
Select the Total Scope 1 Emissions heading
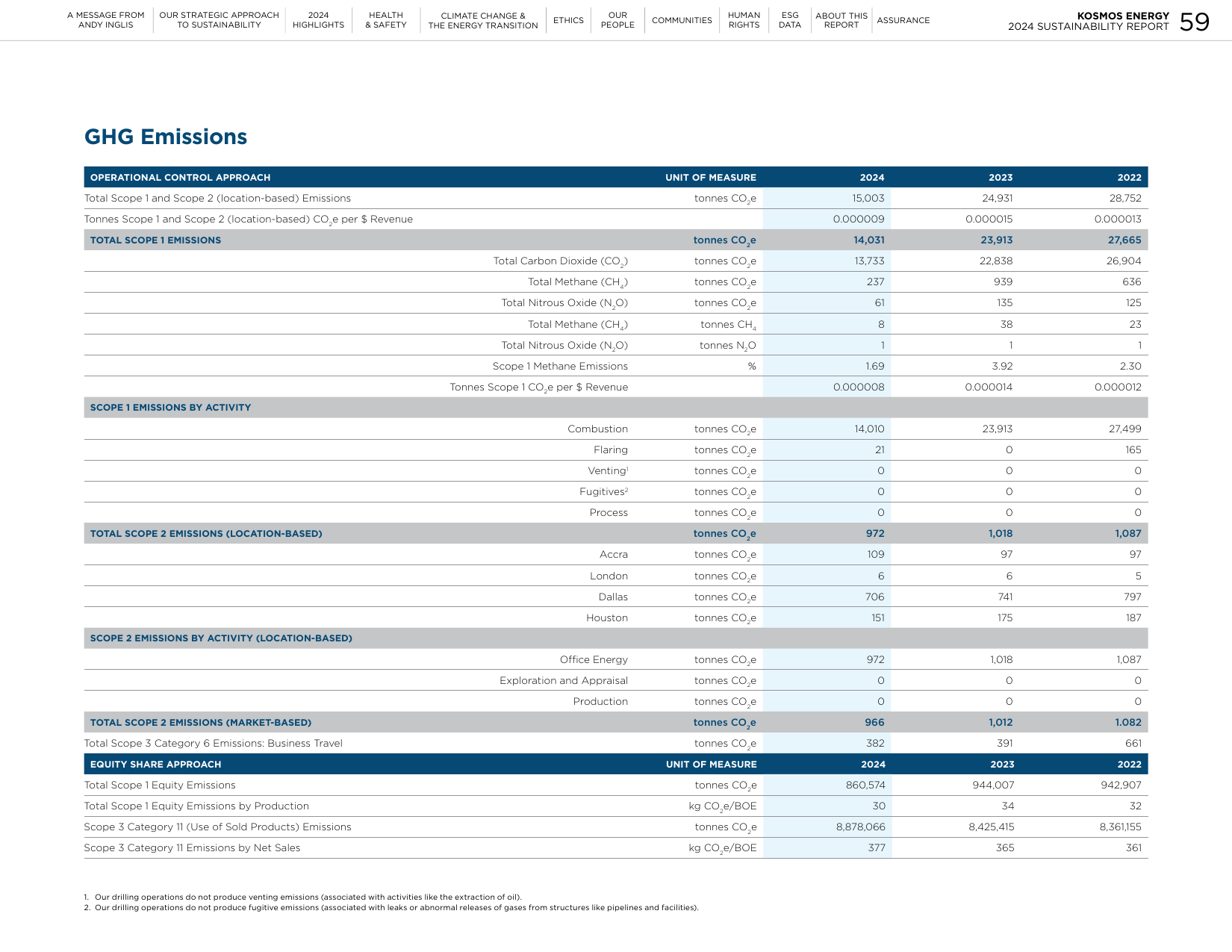click(x=155, y=240)
